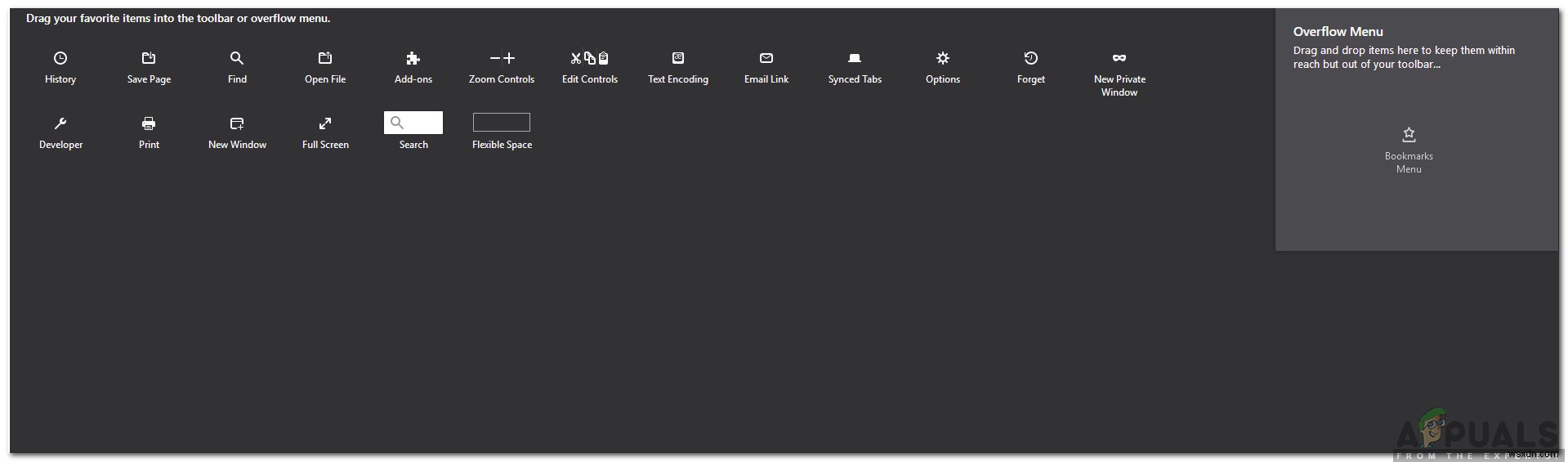Image resolution: width=1568 pixels, height=462 pixels.
Task: Click the Print printer icon
Action: pos(149,123)
